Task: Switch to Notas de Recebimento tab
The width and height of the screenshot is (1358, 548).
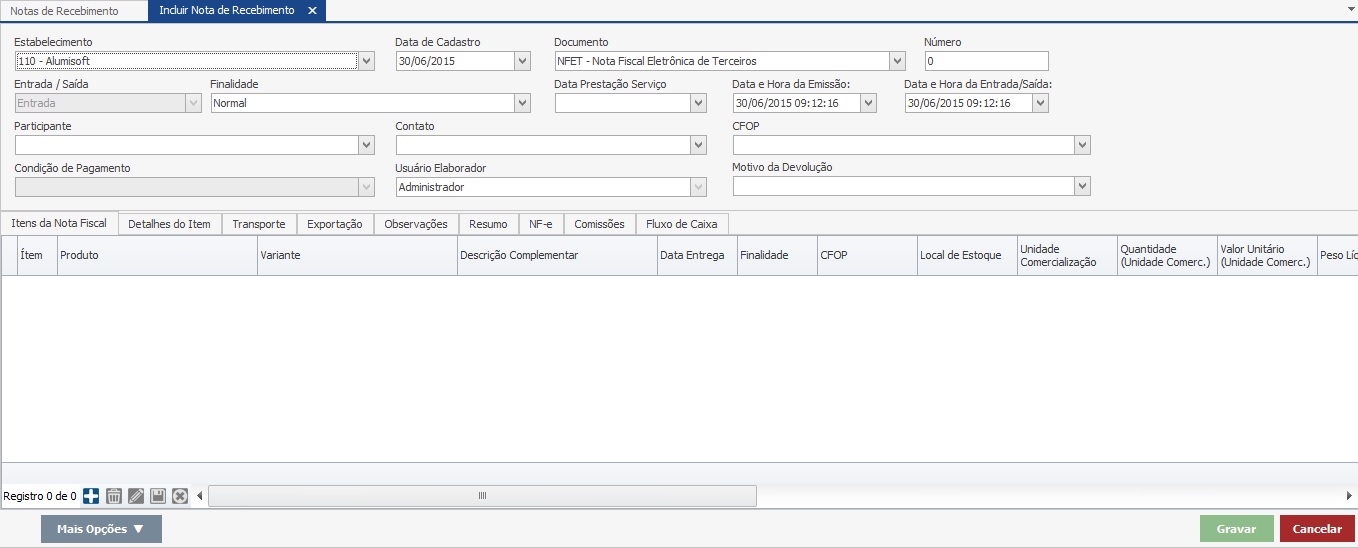Action: coord(64,11)
